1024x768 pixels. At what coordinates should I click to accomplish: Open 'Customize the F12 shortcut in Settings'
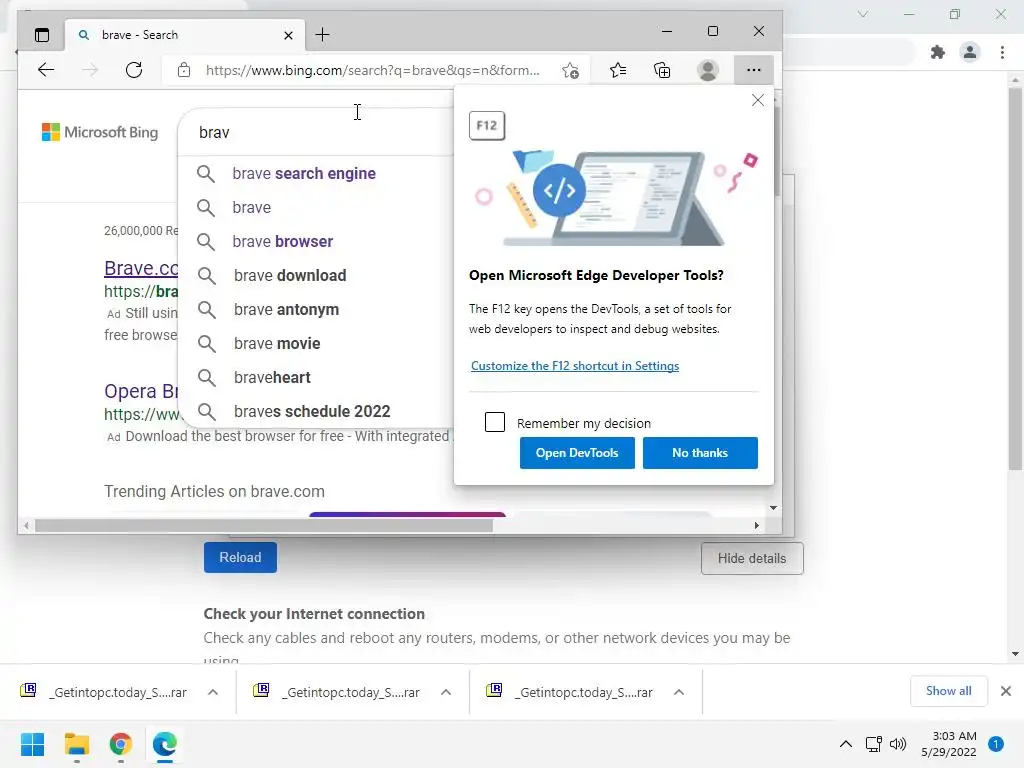point(575,366)
